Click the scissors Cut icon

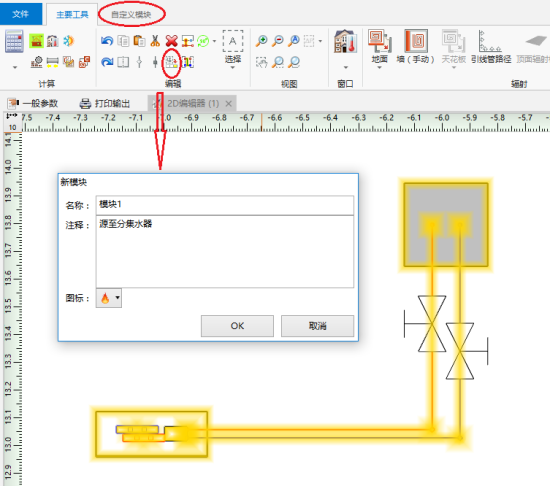(155, 41)
